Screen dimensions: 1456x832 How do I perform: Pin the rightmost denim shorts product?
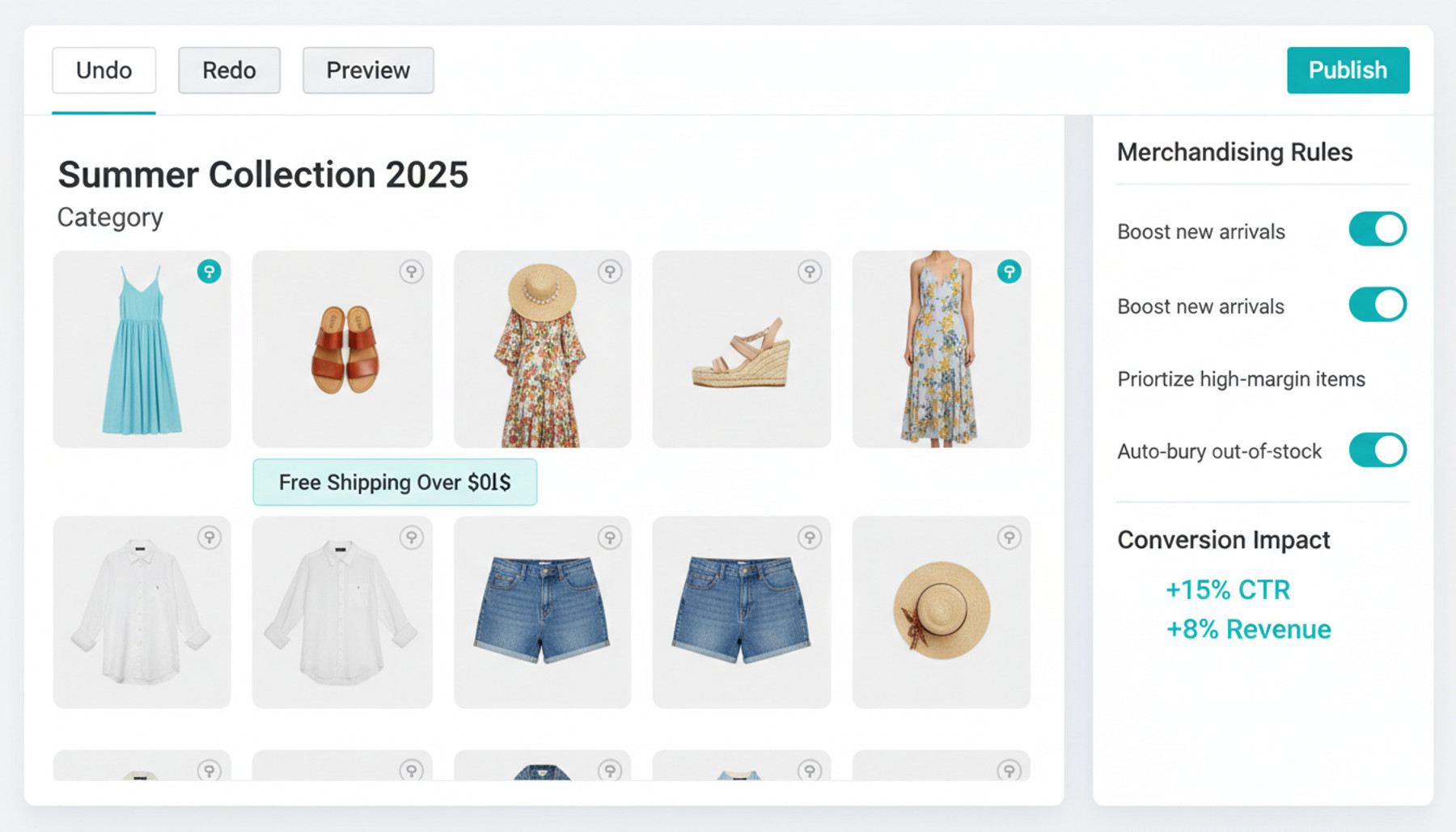pyautogui.click(x=809, y=538)
